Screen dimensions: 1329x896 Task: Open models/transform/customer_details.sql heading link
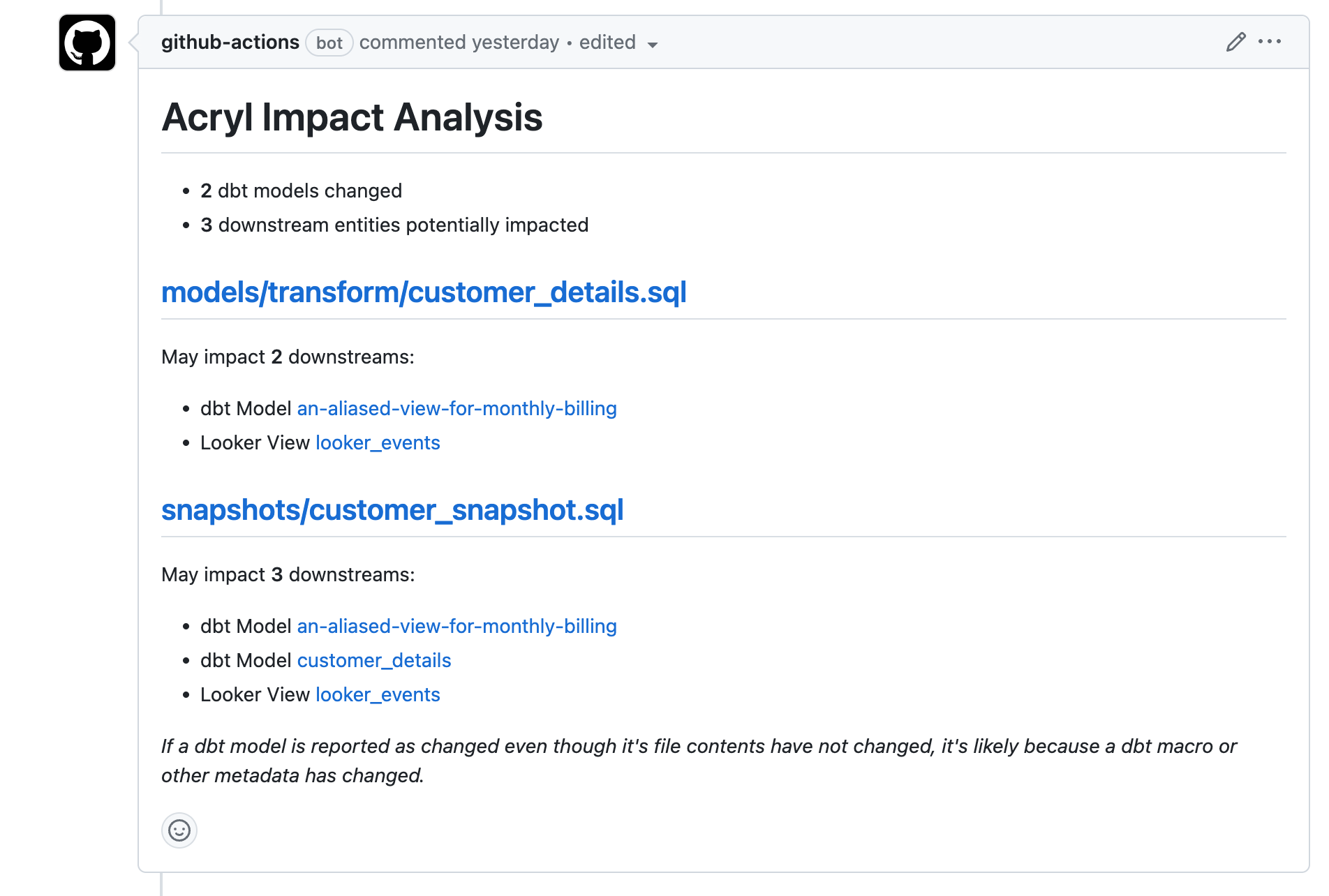click(x=424, y=292)
